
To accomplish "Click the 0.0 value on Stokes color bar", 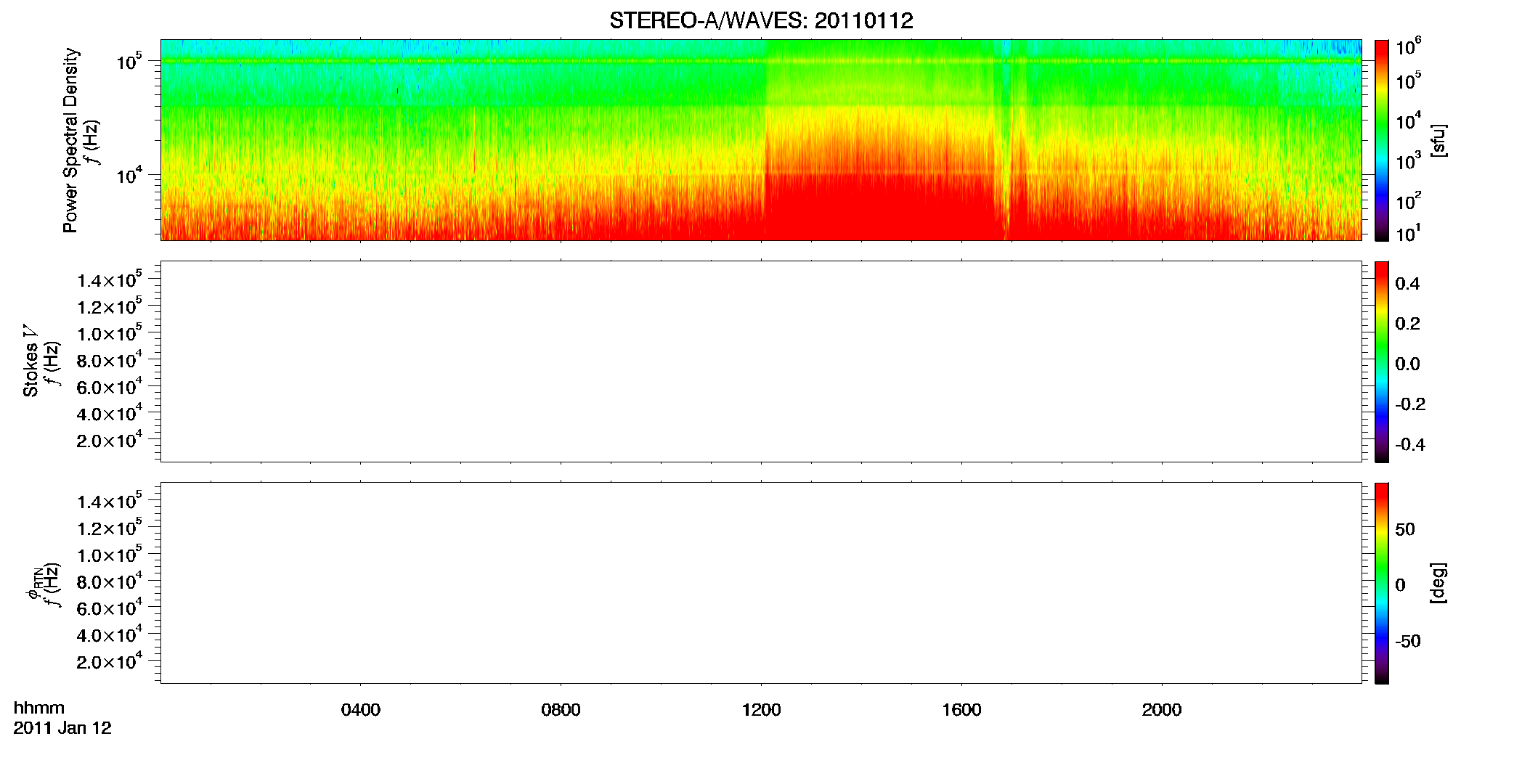I will (x=1408, y=364).
